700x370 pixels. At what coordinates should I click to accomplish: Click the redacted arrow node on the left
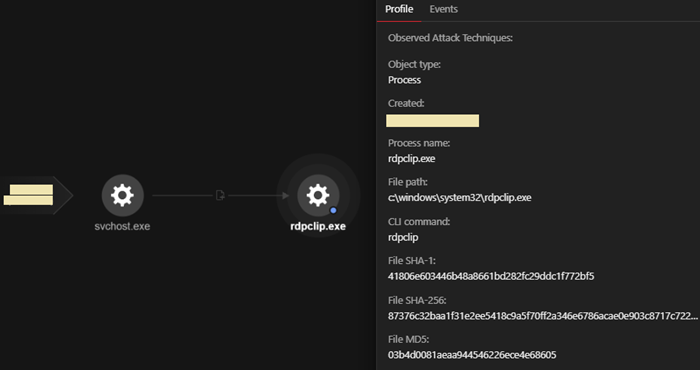(36, 195)
